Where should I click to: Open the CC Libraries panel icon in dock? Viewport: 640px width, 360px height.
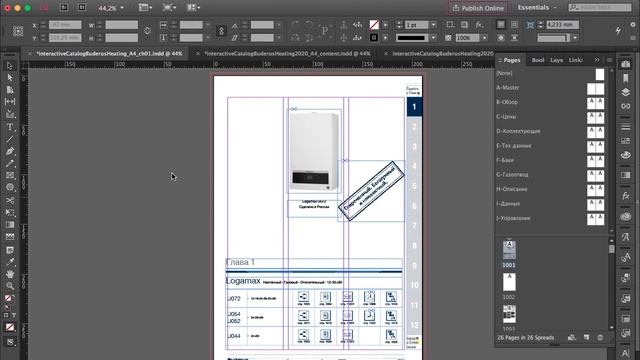coord(625,216)
